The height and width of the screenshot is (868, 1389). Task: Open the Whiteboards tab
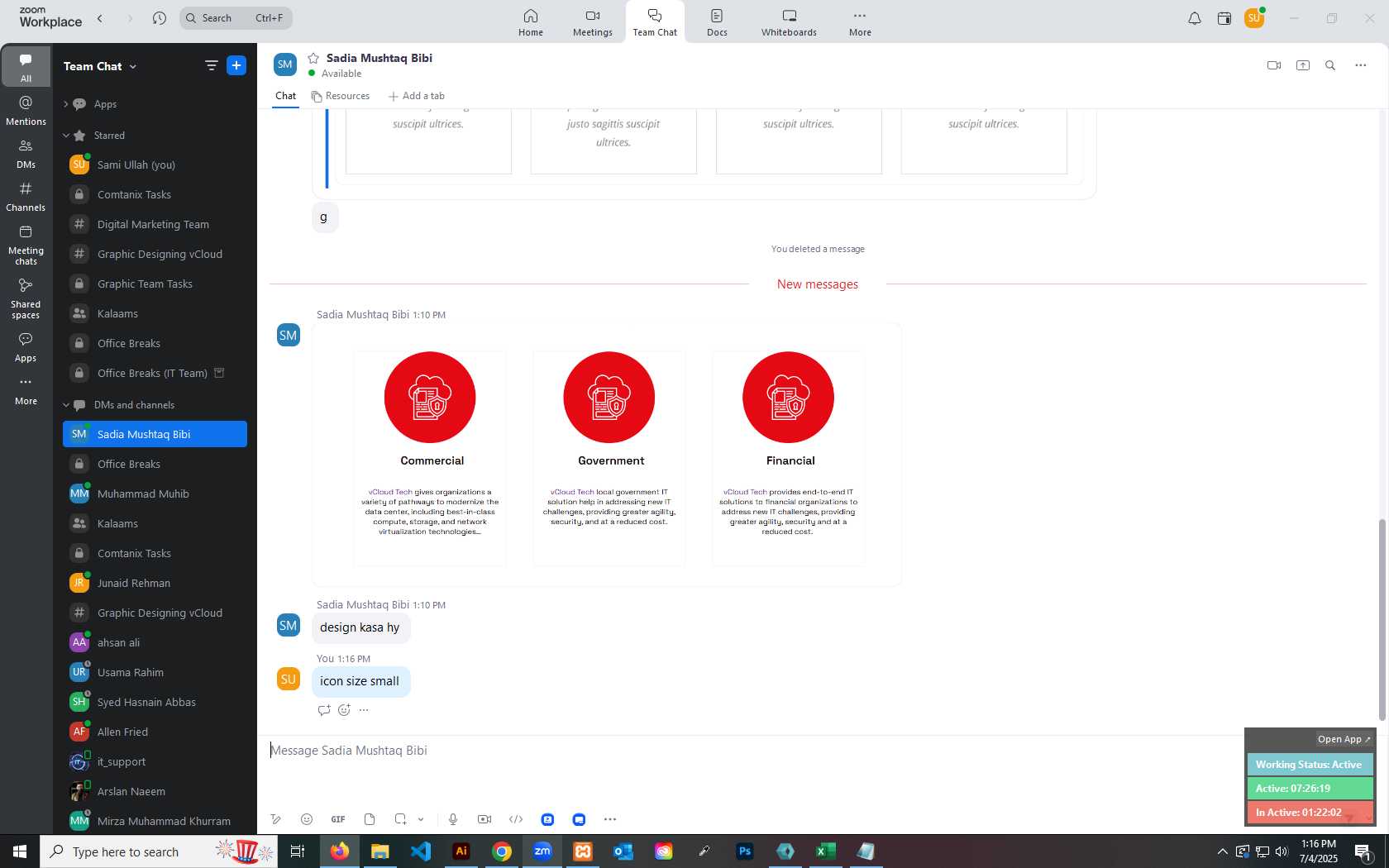click(789, 22)
